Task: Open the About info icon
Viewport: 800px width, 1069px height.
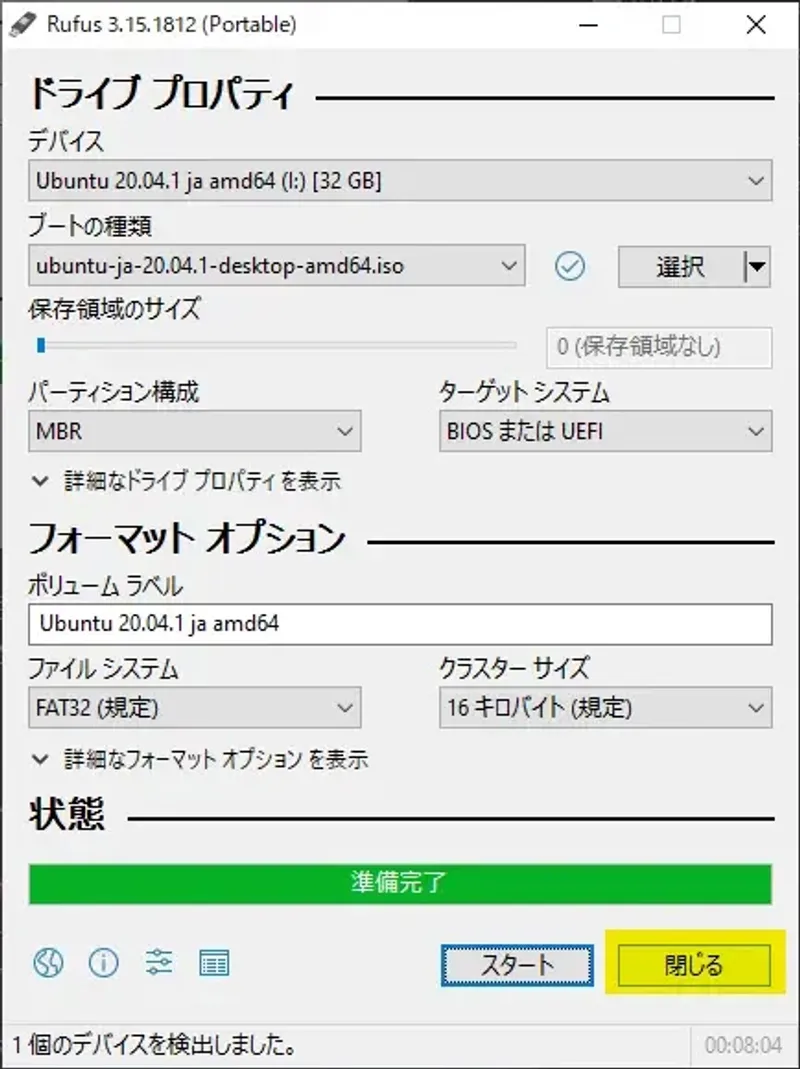Action: [103, 962]
